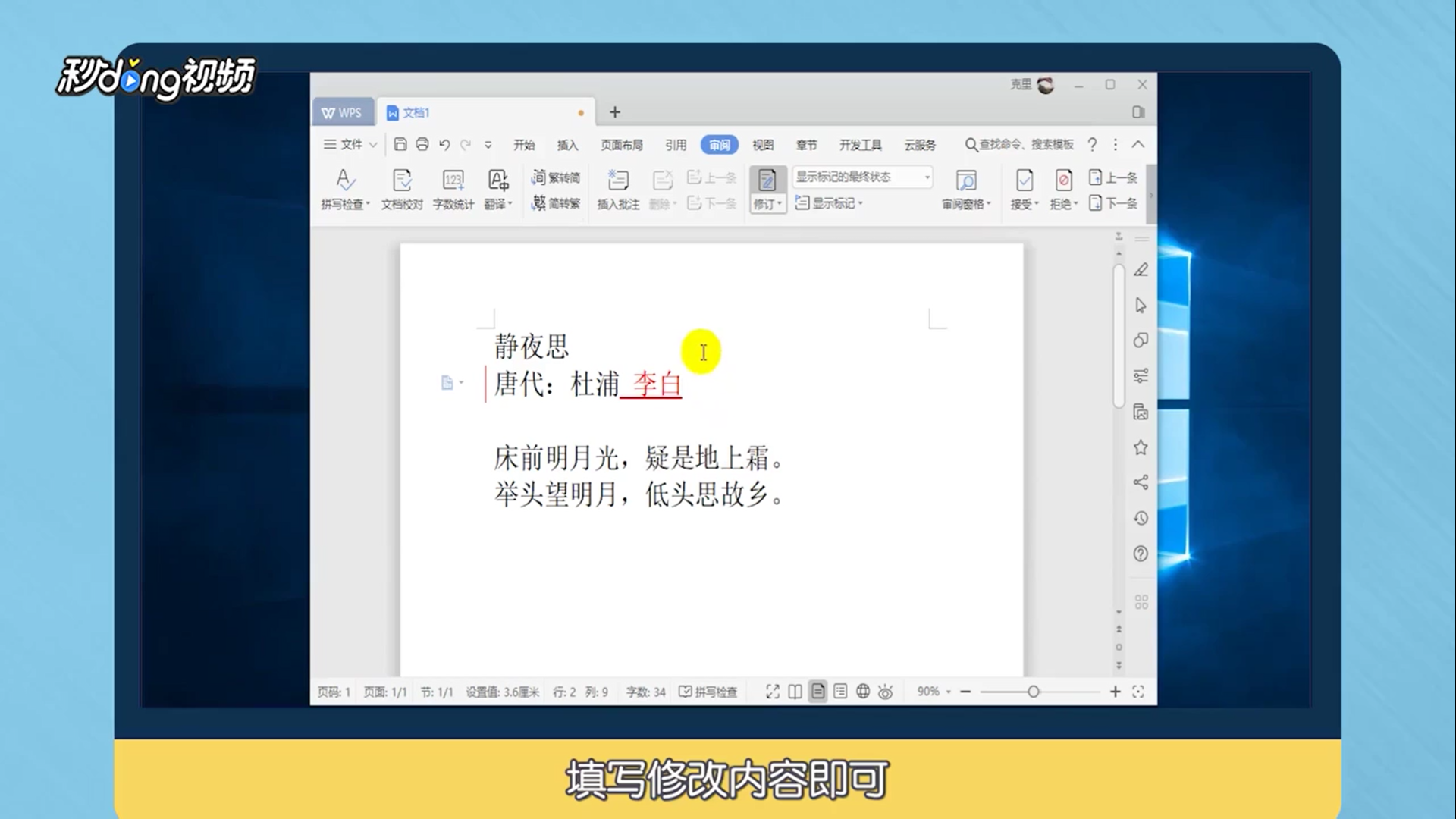This screenshot has height=819, width=1456.
Task: Expand the 显示标记 options
Action: point(829,202)
